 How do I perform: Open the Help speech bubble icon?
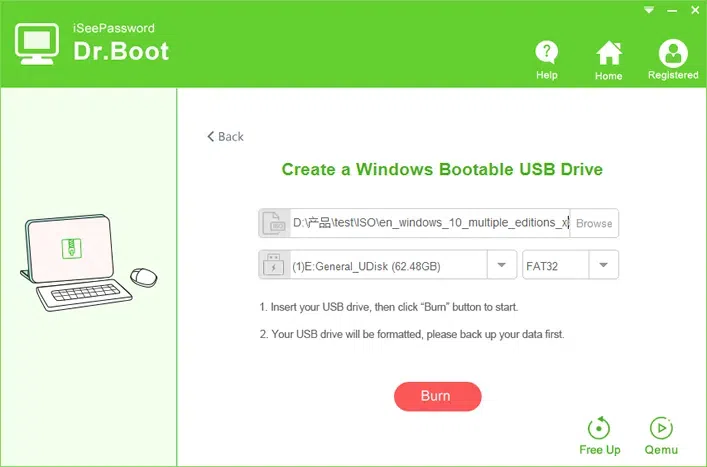546,53
